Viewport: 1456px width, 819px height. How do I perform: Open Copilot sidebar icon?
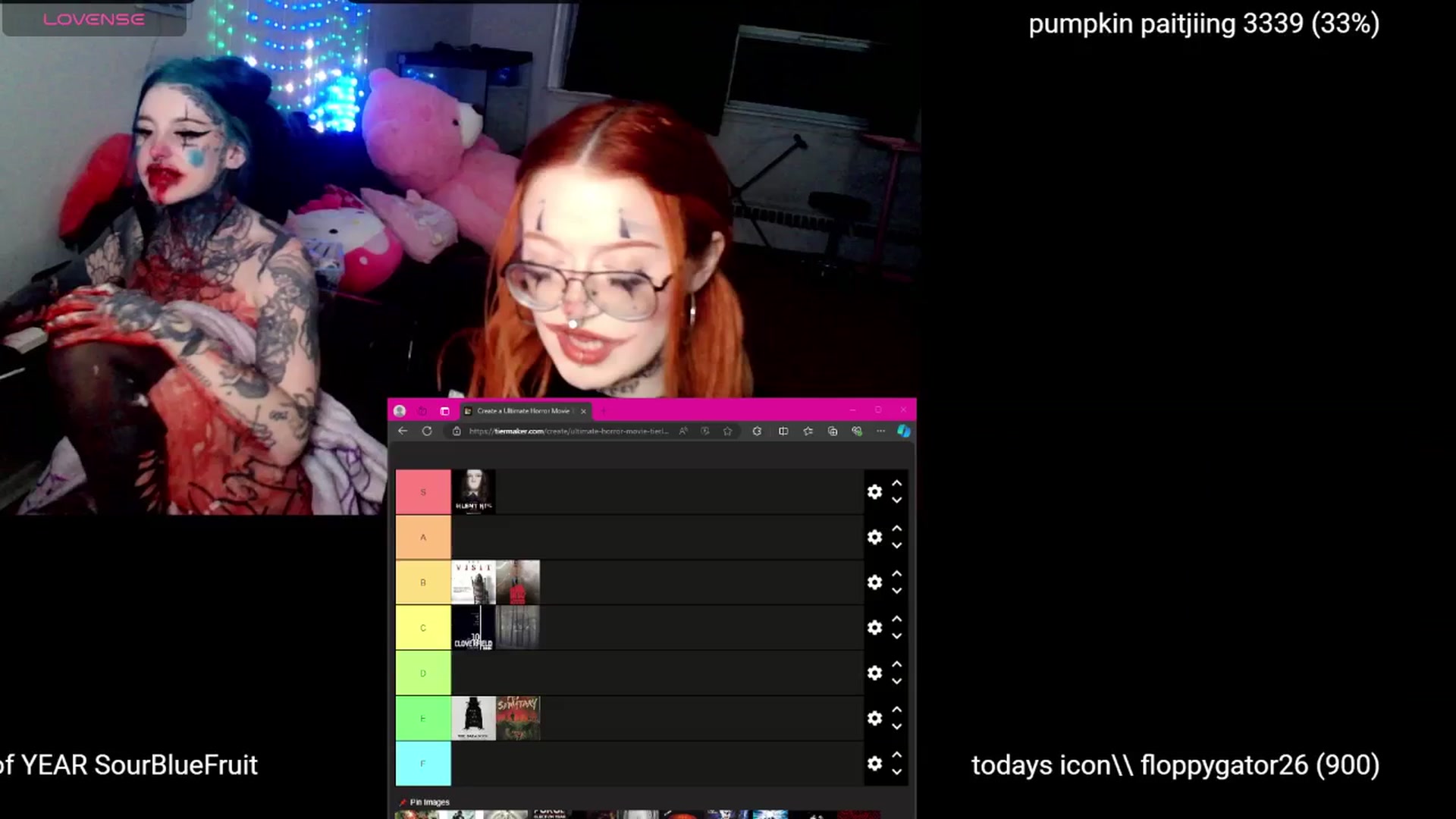point(903,431)
